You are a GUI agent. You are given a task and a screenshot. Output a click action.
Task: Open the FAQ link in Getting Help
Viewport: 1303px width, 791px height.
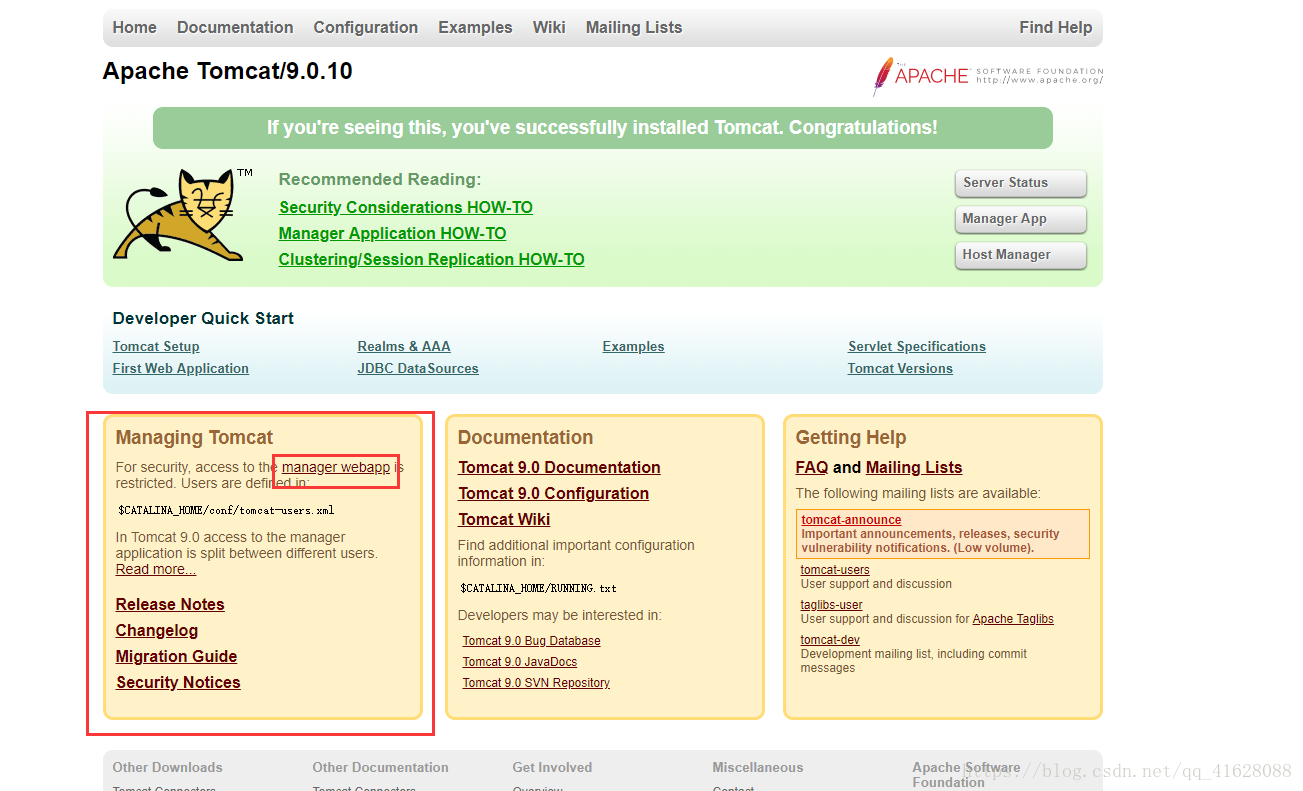point(812,467)
